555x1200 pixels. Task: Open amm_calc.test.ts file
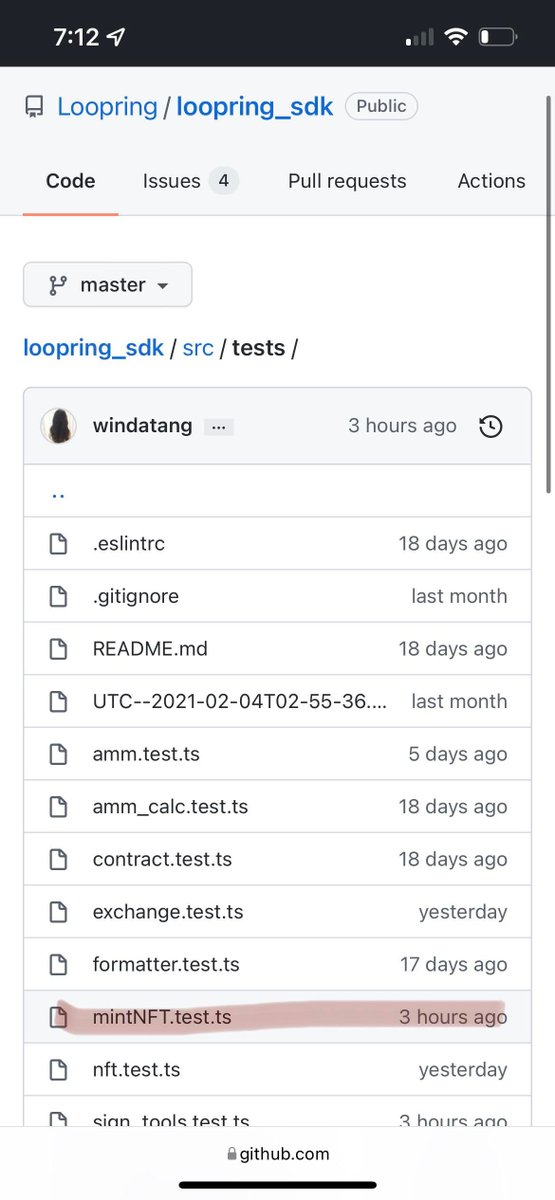(x=170, y=806)
